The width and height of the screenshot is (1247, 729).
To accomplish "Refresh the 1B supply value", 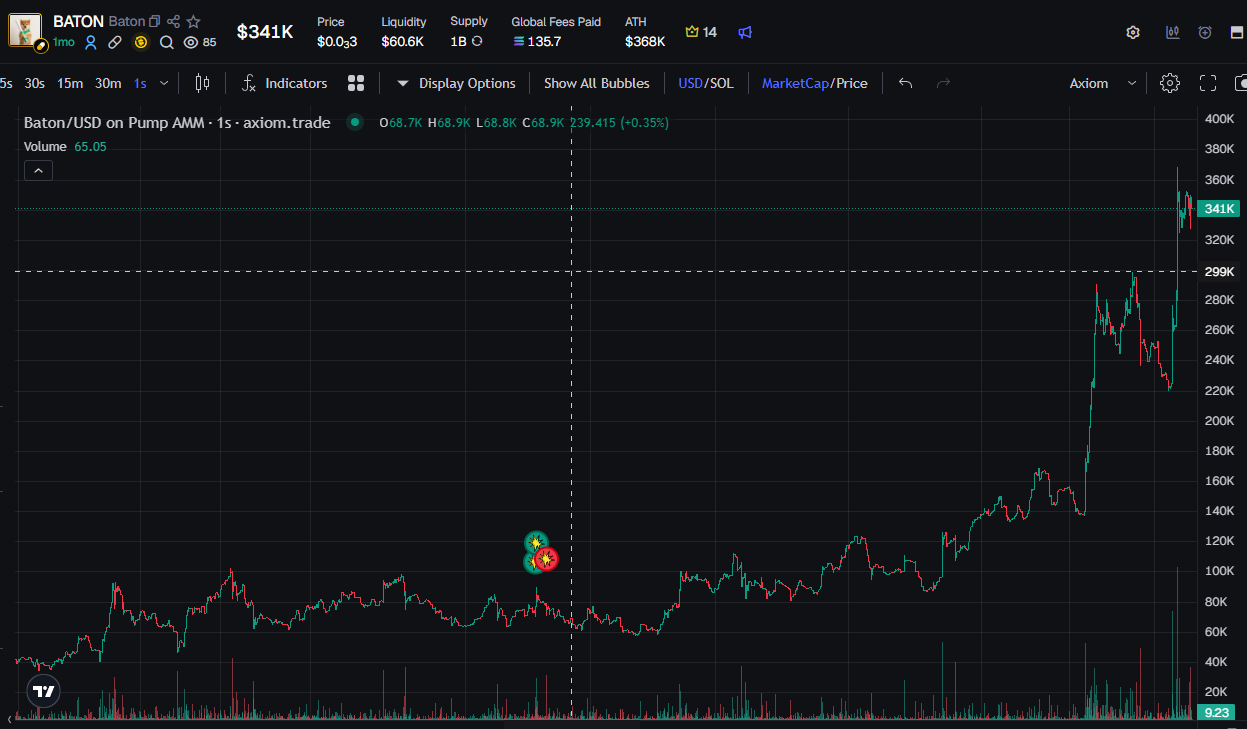I will [477, 42].
